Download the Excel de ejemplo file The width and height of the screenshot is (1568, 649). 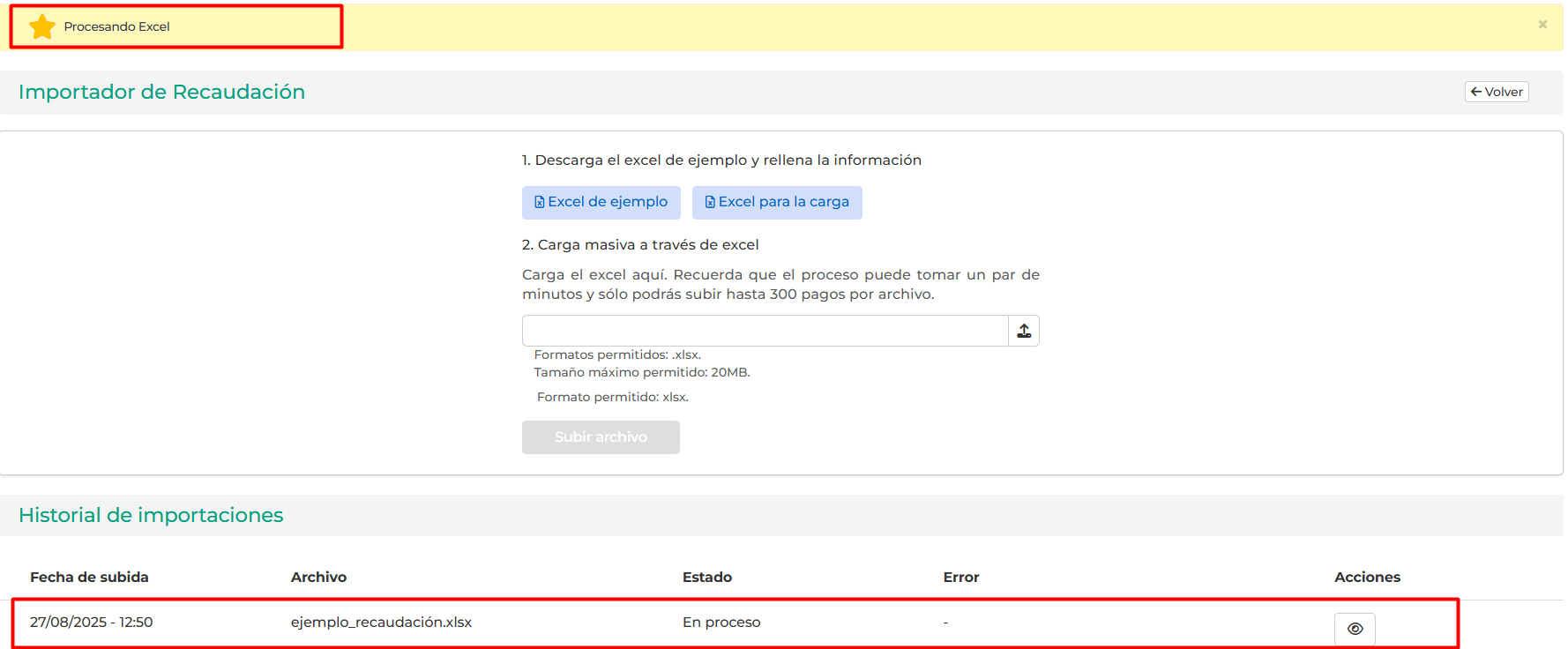[601, 202]
